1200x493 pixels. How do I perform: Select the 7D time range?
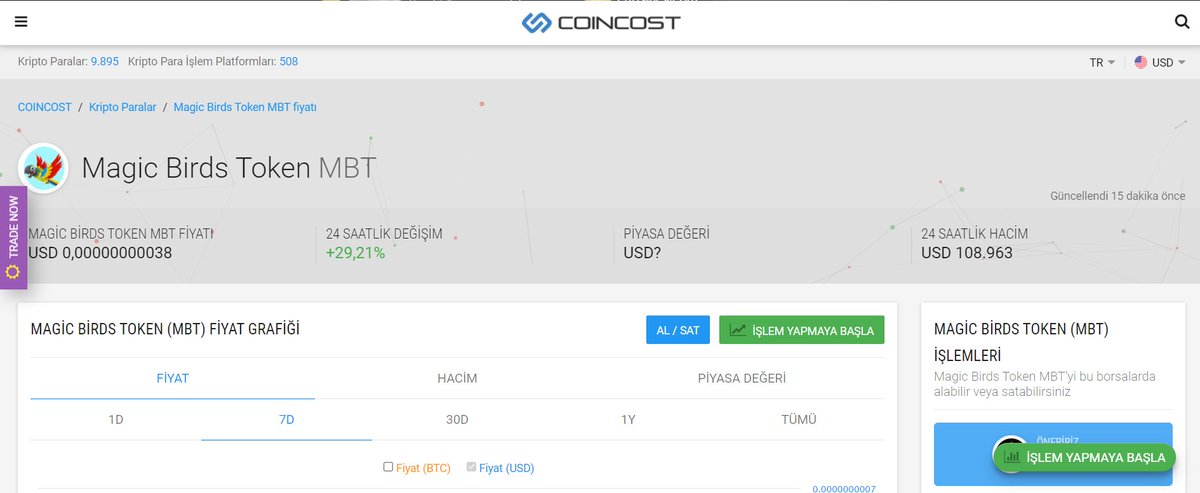tap(287, 420)
